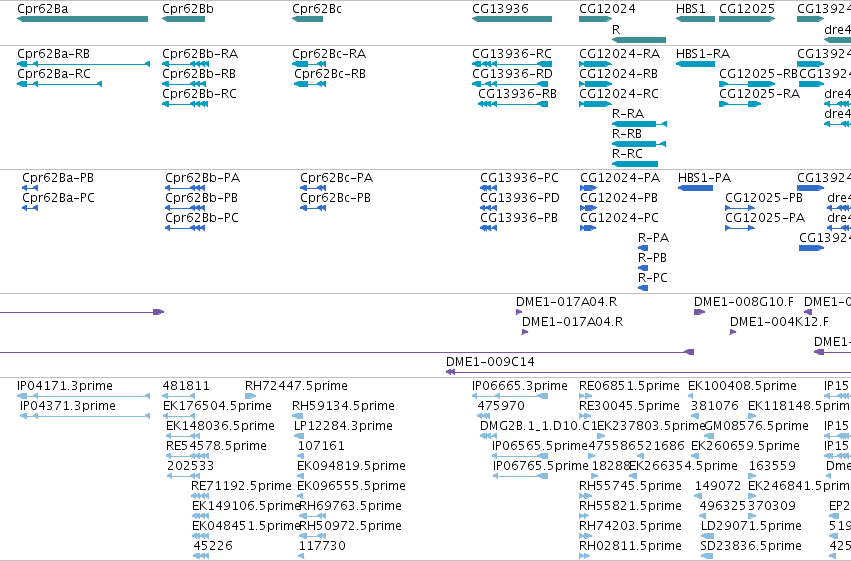Click the Cpr62Bb-RA transcript label
The width and height of the screenshot is (851, 561).
tap(200, 54)
